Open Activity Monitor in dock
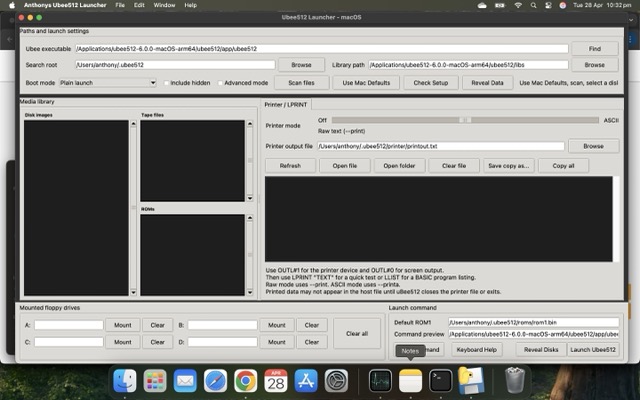This screenshot has width=640, height=400. tap(380, 381)
